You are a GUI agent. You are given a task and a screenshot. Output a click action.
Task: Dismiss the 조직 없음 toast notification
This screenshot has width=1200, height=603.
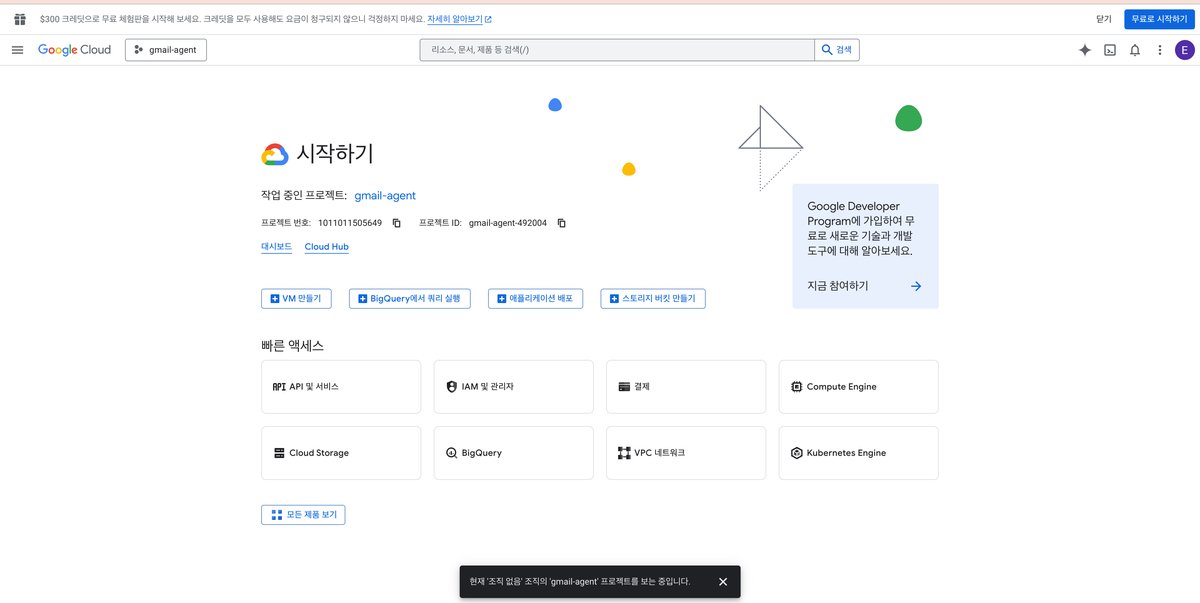point(723,581)
